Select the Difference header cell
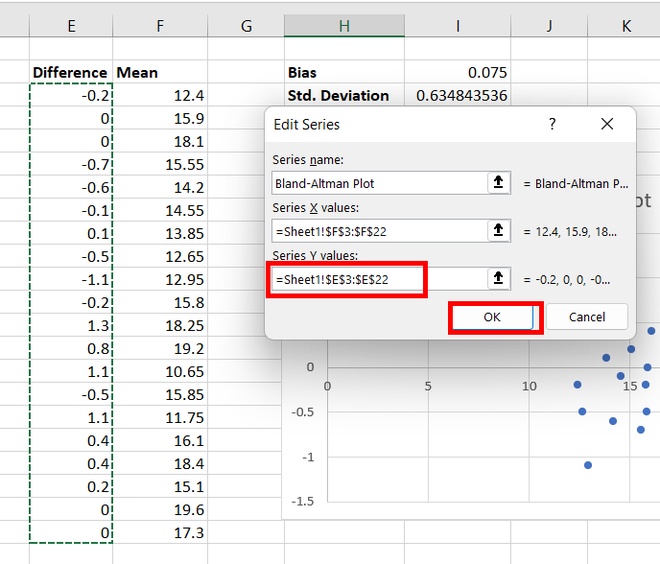Screen dimensions: 660x564 tap(71, 72)
